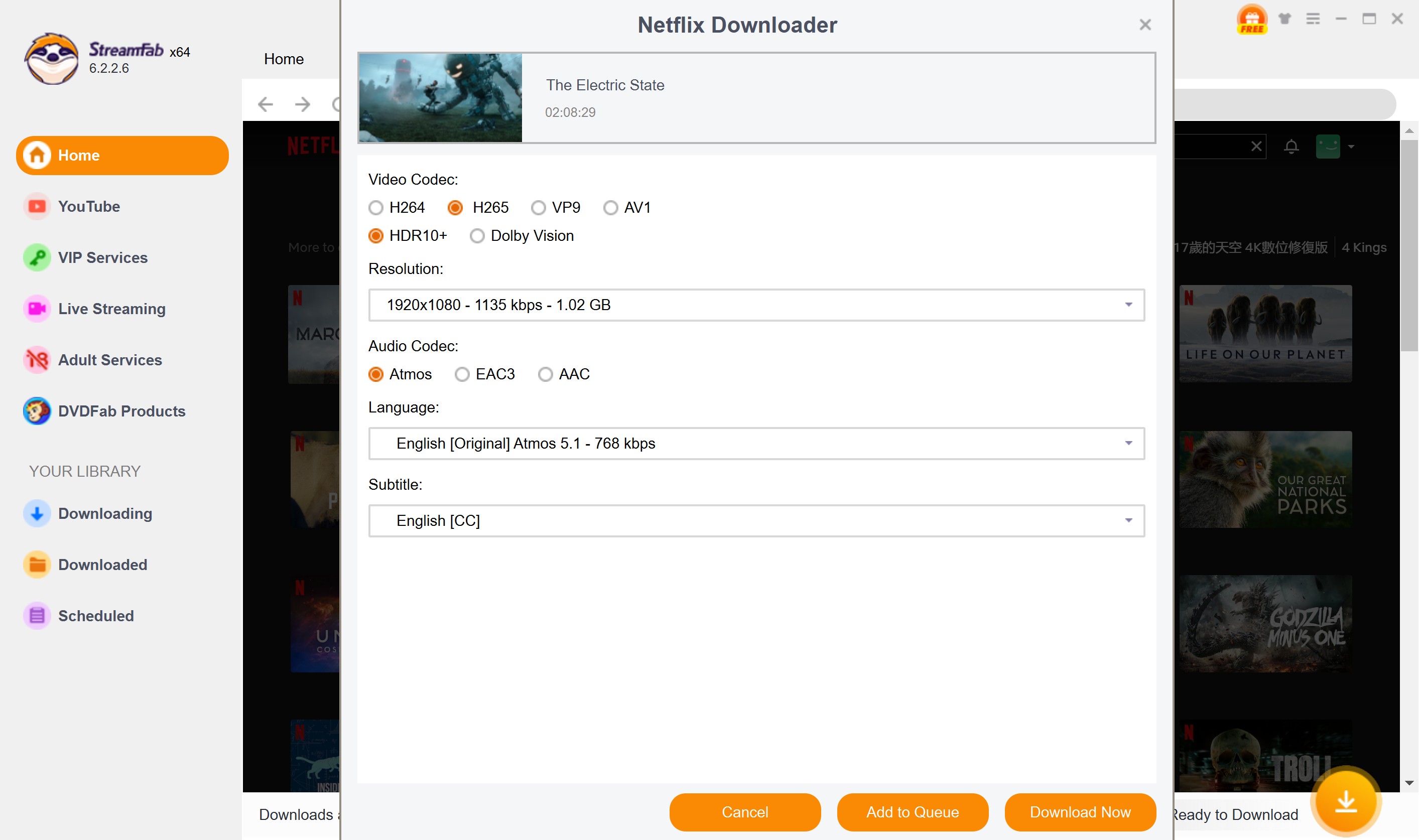Click the Adult Services 18 icon

coord(37,360)
